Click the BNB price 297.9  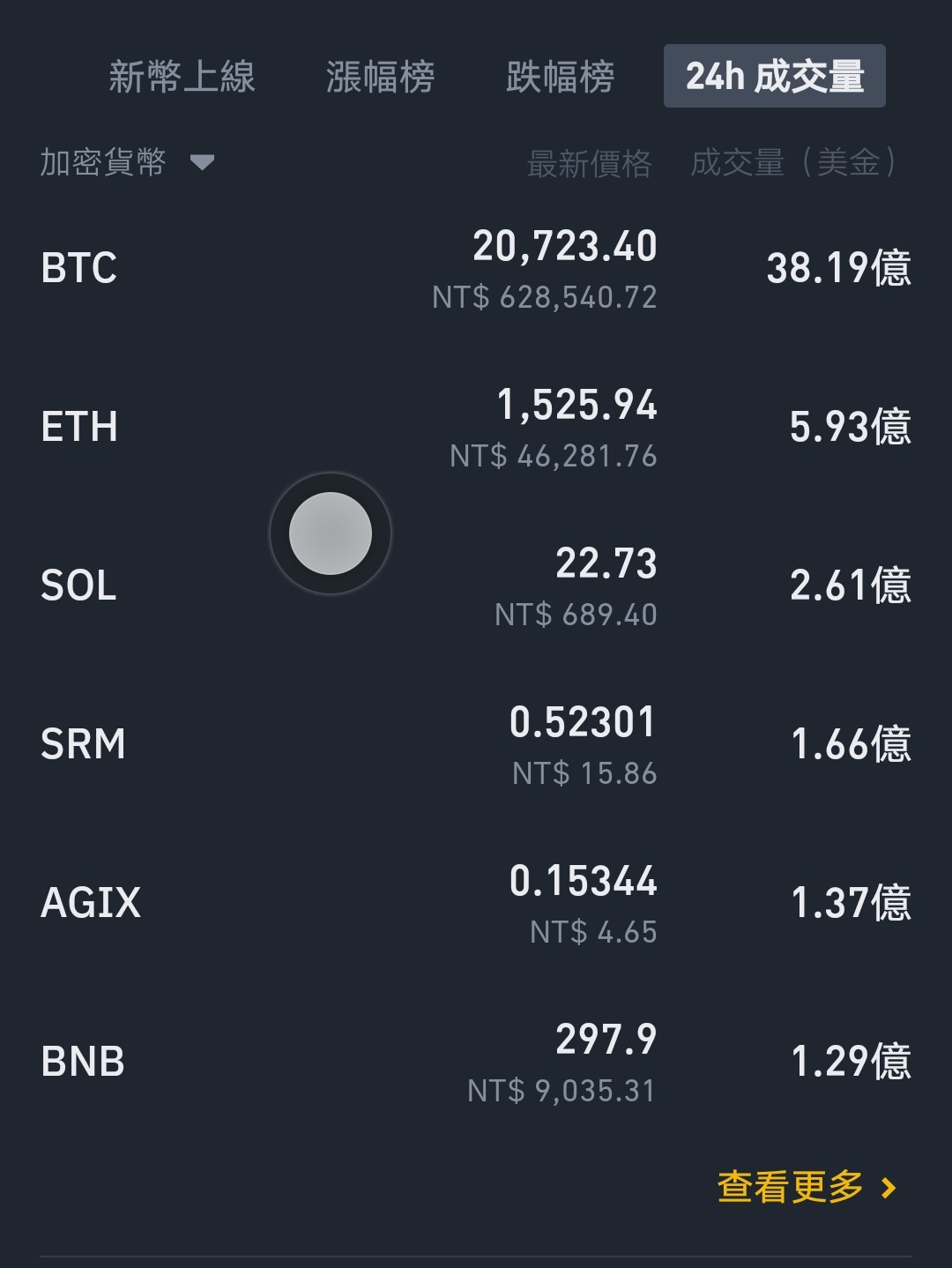(x=606, y=1040)
